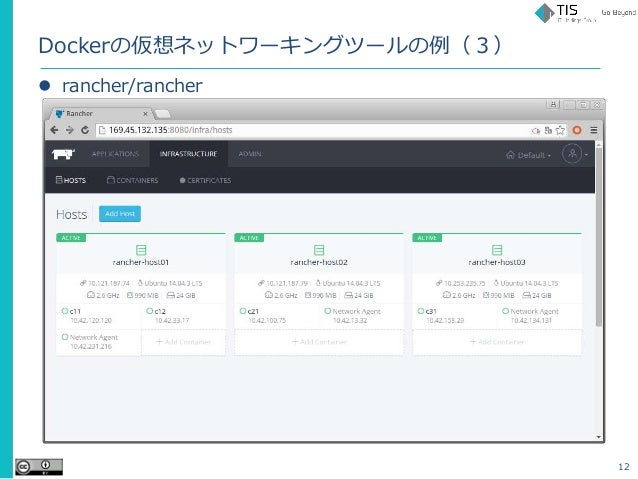Close the Rancher browser tab
This screenshot has width=638, height=479.
(x=145, y=114)
